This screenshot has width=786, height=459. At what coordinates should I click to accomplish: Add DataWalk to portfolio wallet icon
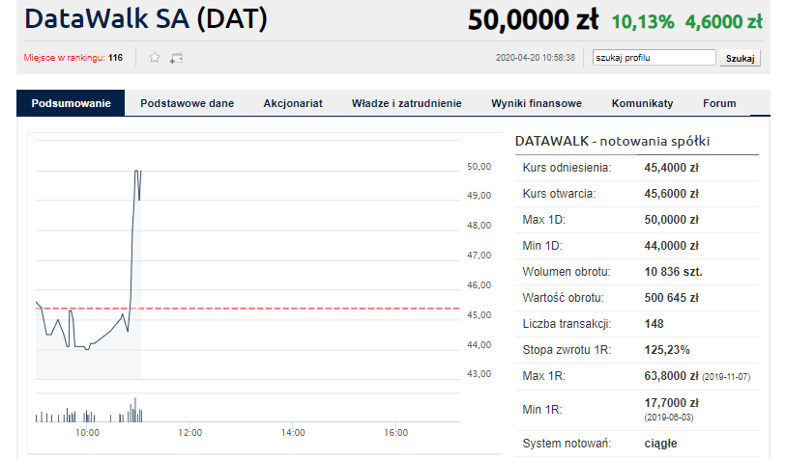pyautogui.click(x=176, y=58)
